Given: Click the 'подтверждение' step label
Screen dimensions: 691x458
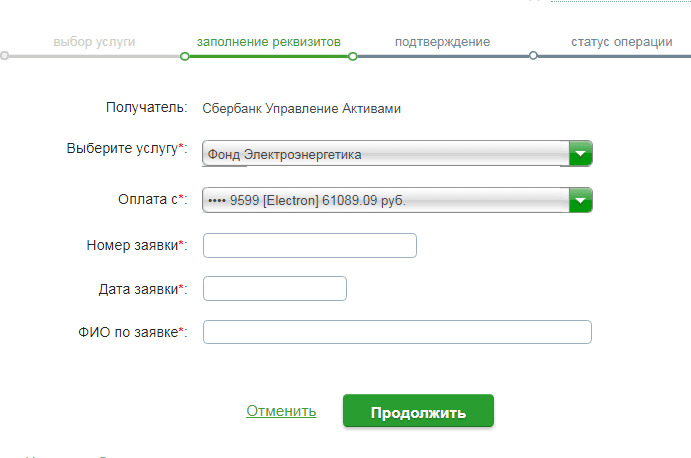Looking at the screenshot, I should click(442, 42).
